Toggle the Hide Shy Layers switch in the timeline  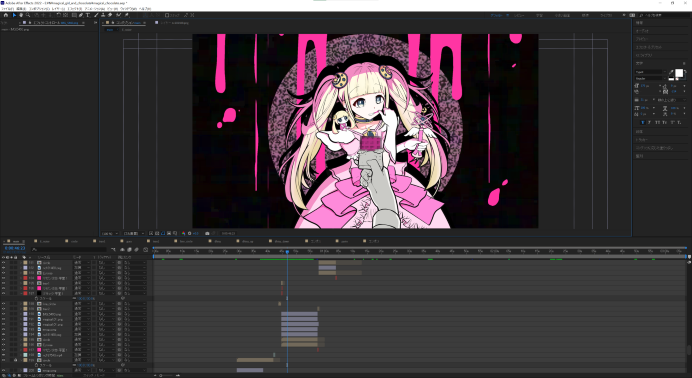tap(122, 250)
